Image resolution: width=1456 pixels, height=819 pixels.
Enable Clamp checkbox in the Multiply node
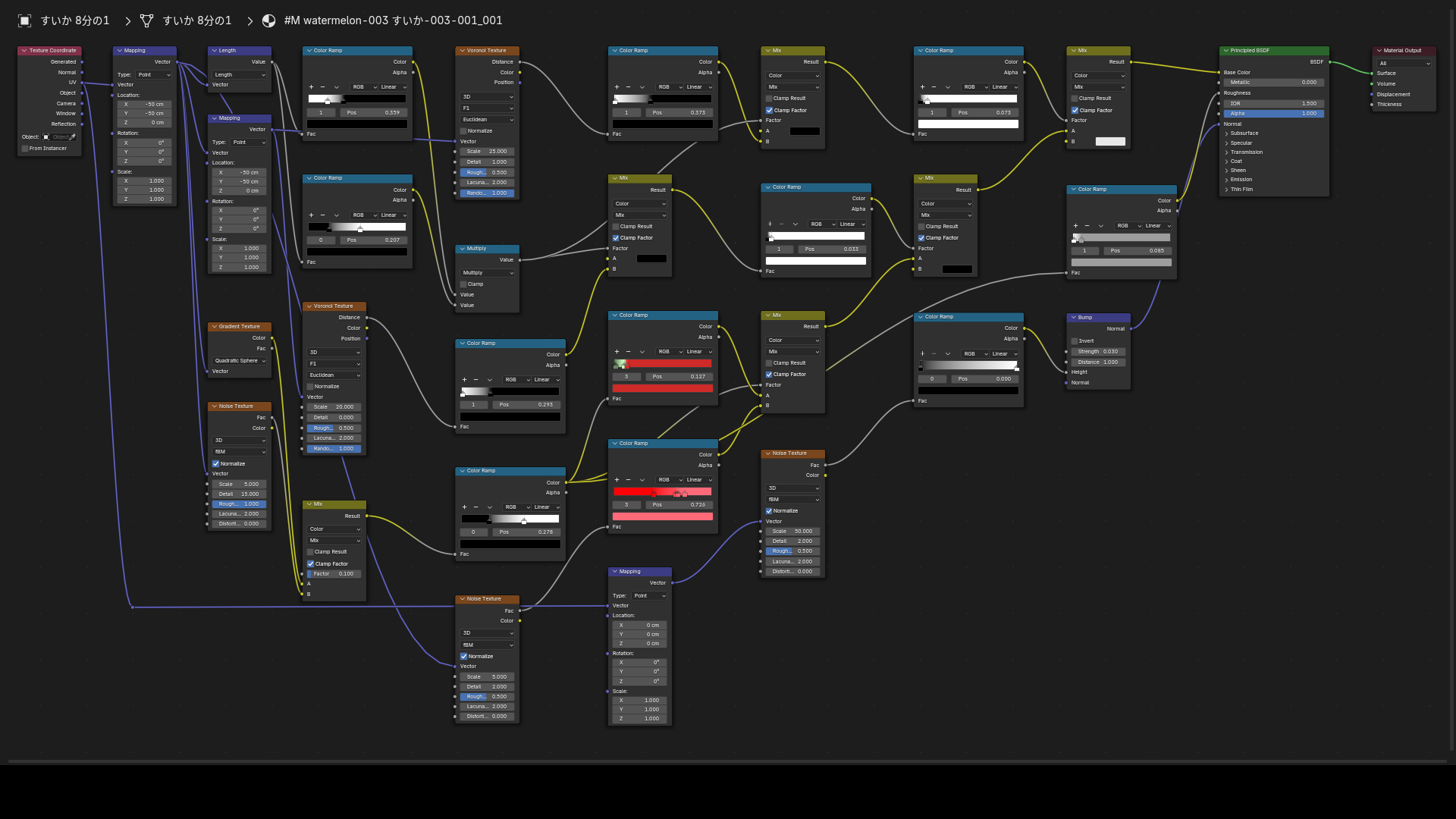(x=463, y=284)
